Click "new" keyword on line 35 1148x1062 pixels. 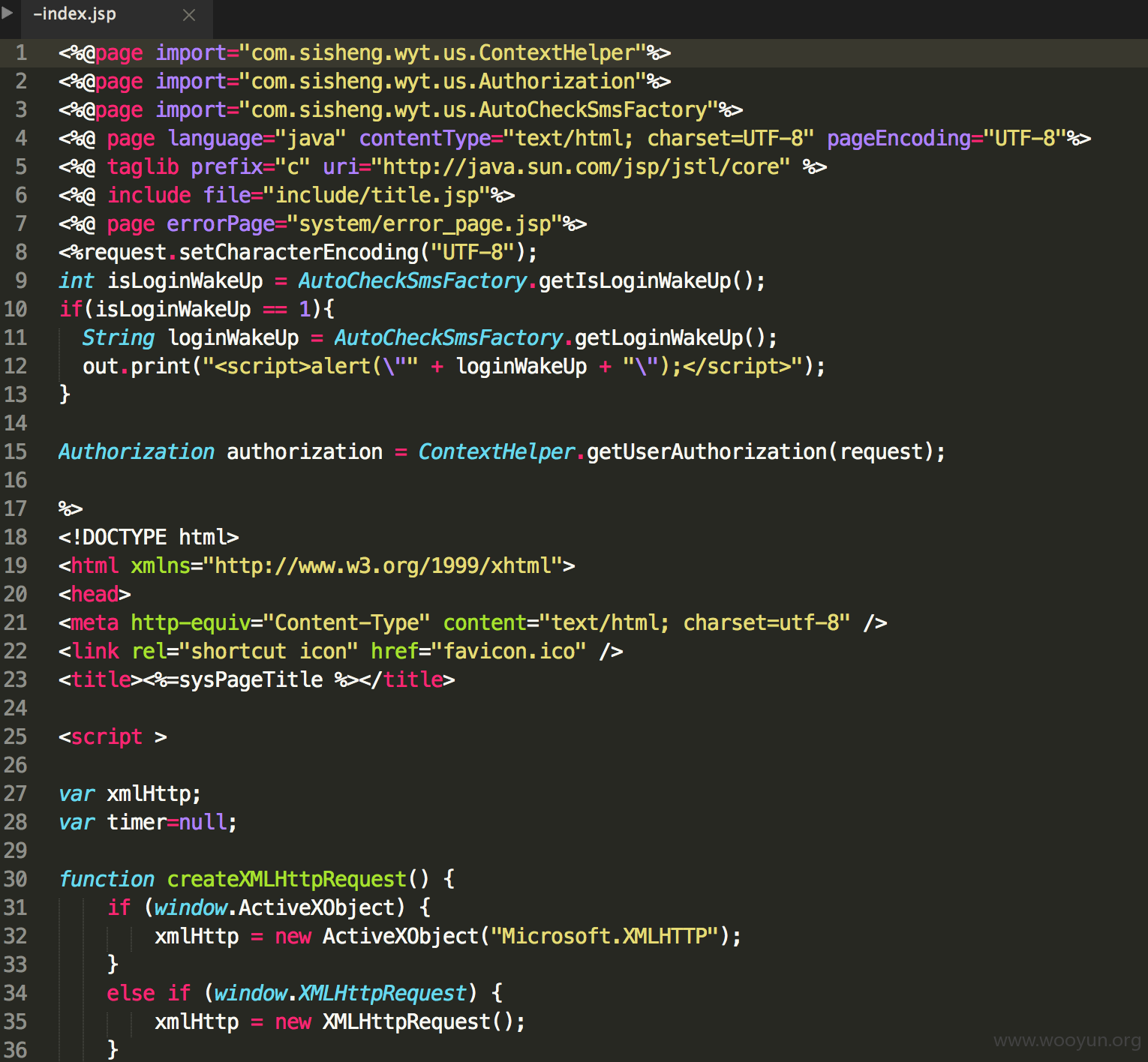[293, 1021]
